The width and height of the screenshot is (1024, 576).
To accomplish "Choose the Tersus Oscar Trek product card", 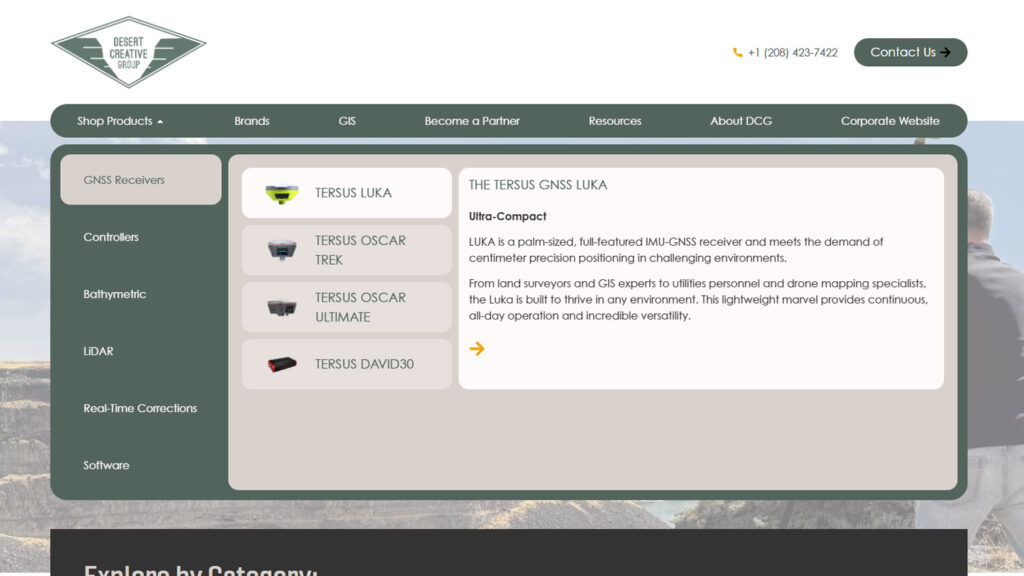I will (347, 250).
